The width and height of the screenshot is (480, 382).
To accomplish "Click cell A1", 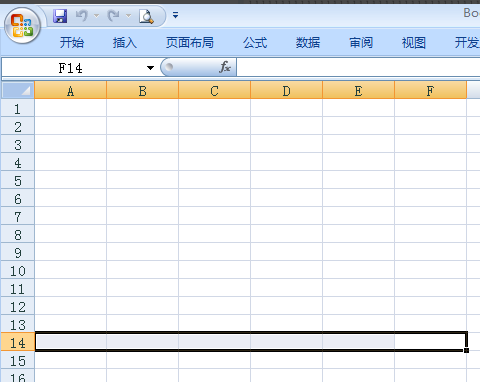I will tap(70, 108).
